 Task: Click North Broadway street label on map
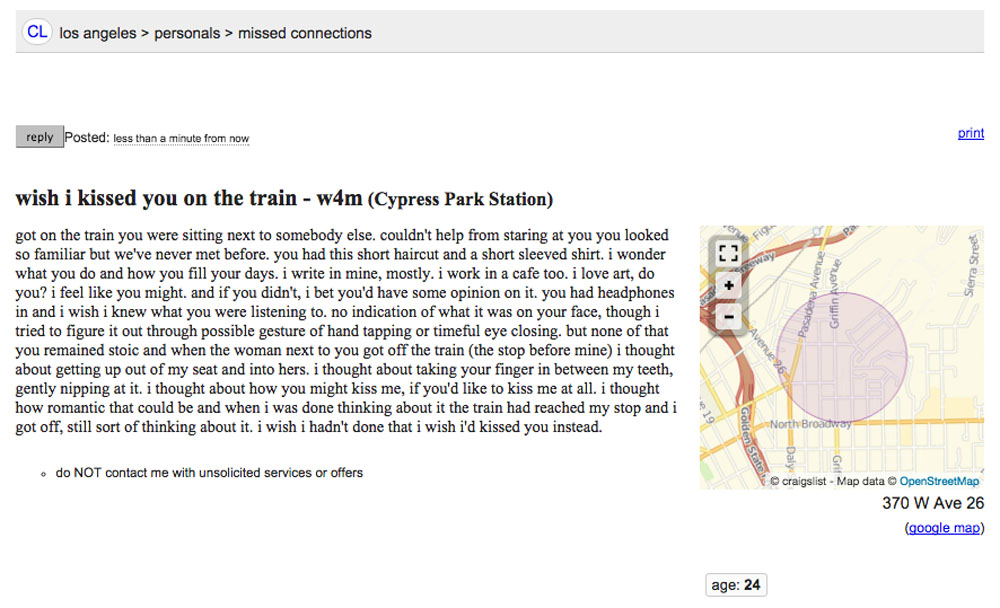[x=810, y=424]
